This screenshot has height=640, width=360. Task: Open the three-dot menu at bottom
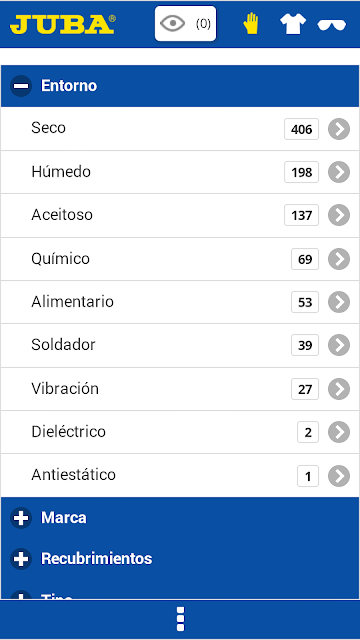(180, 619)
